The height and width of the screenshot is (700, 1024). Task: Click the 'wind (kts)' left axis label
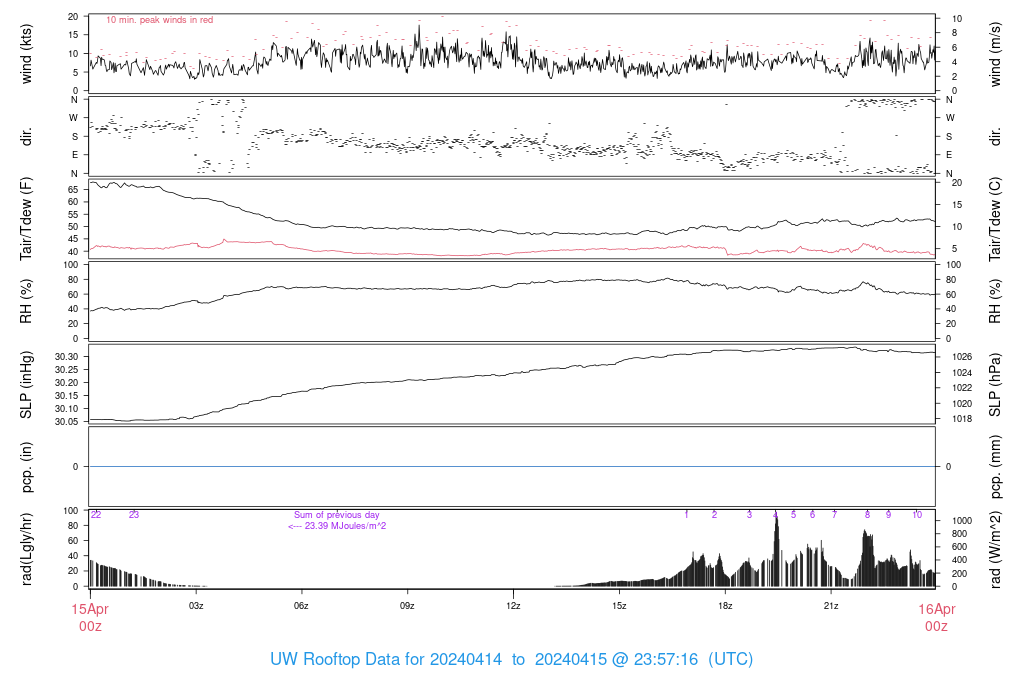pyautogui.click(x=26, y=54)
